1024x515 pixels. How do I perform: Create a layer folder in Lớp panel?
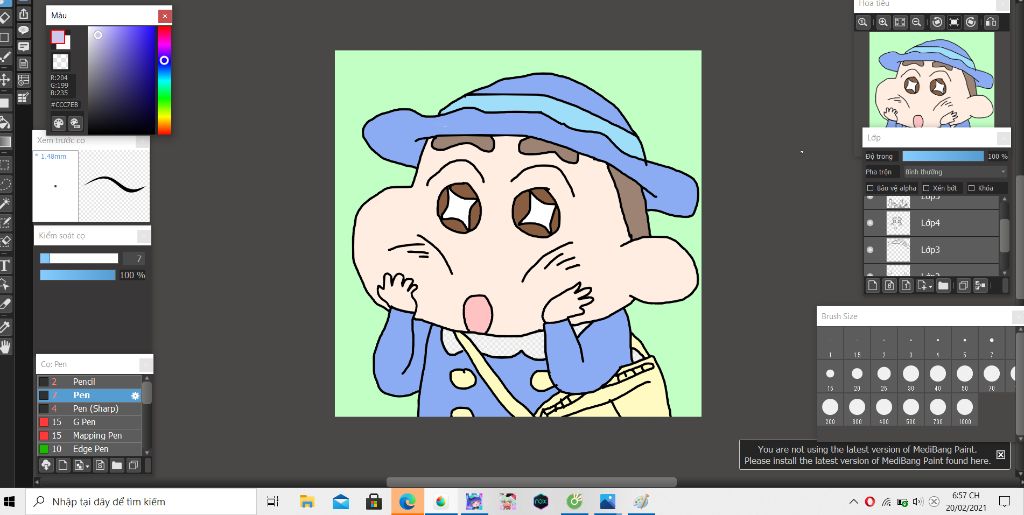943,285
